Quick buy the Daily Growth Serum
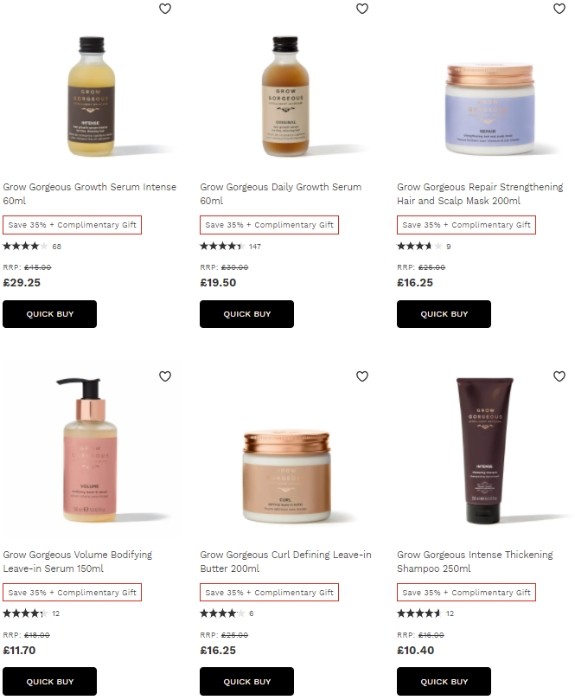The height and width of the screenshot is (700, 575). pyautogui.click(x=247, y=314)
